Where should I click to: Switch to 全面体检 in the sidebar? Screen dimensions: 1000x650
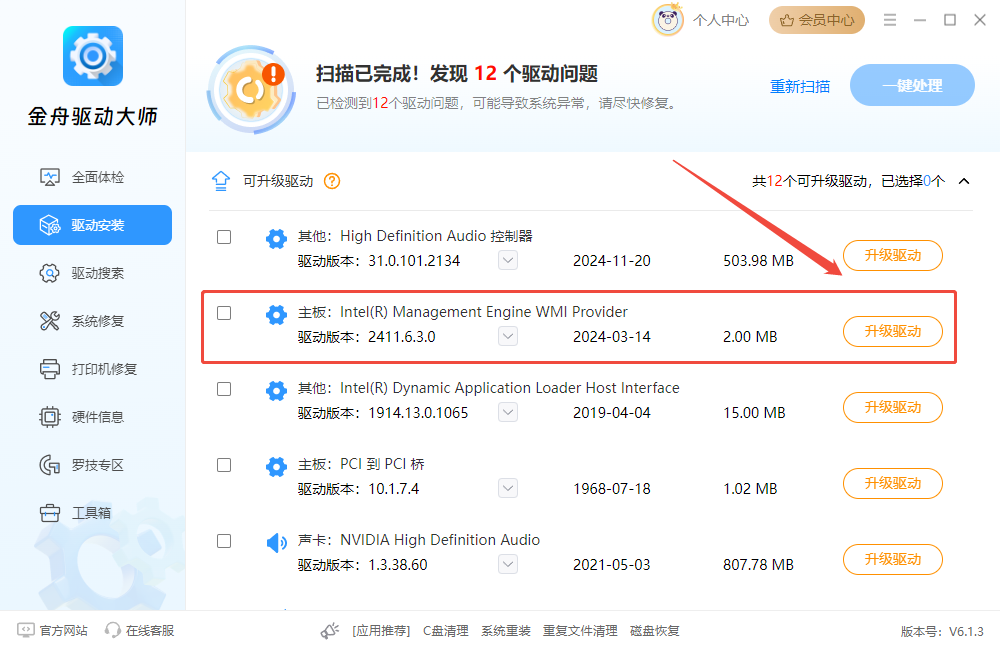click(92, 177)
